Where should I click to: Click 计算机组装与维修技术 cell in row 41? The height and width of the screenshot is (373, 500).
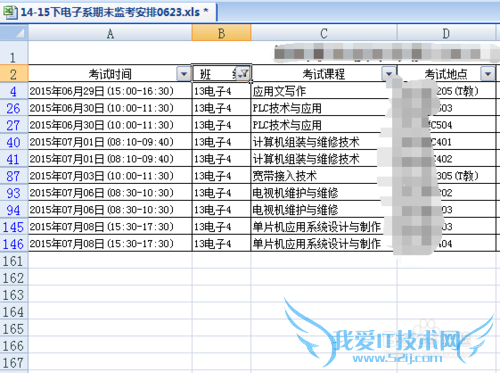324,159
